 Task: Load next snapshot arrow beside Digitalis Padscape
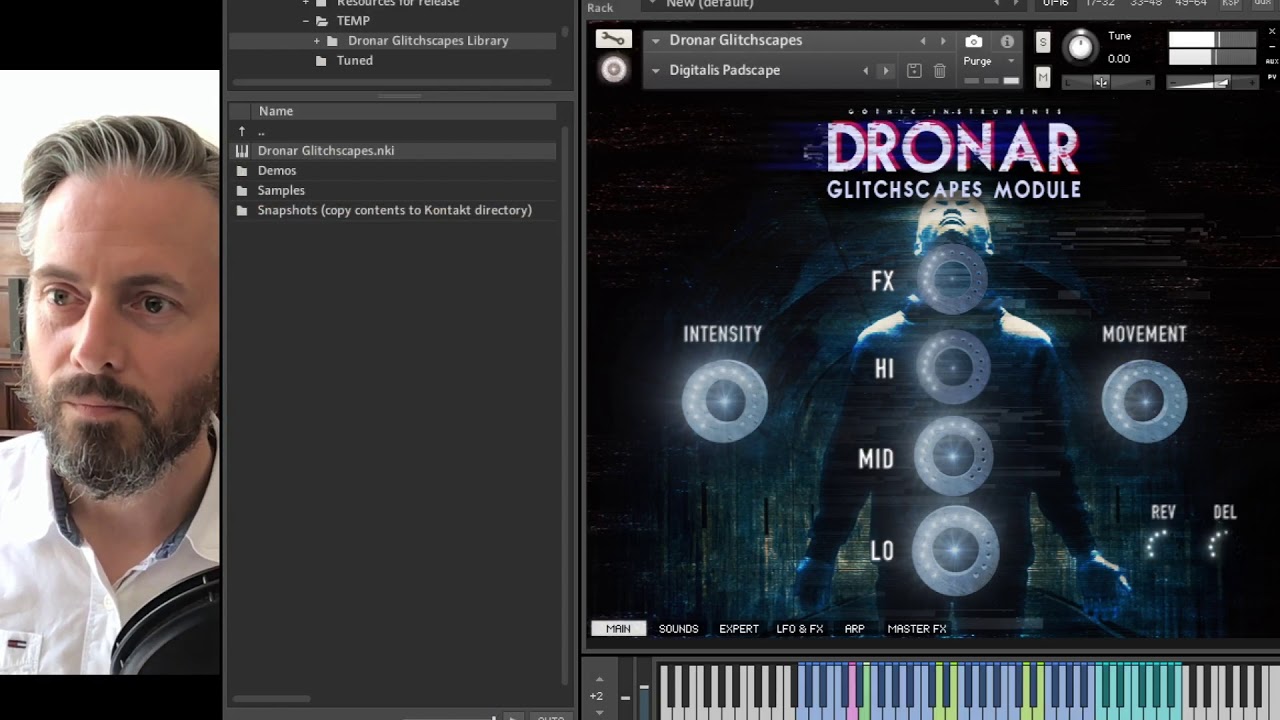coord(885,71)
